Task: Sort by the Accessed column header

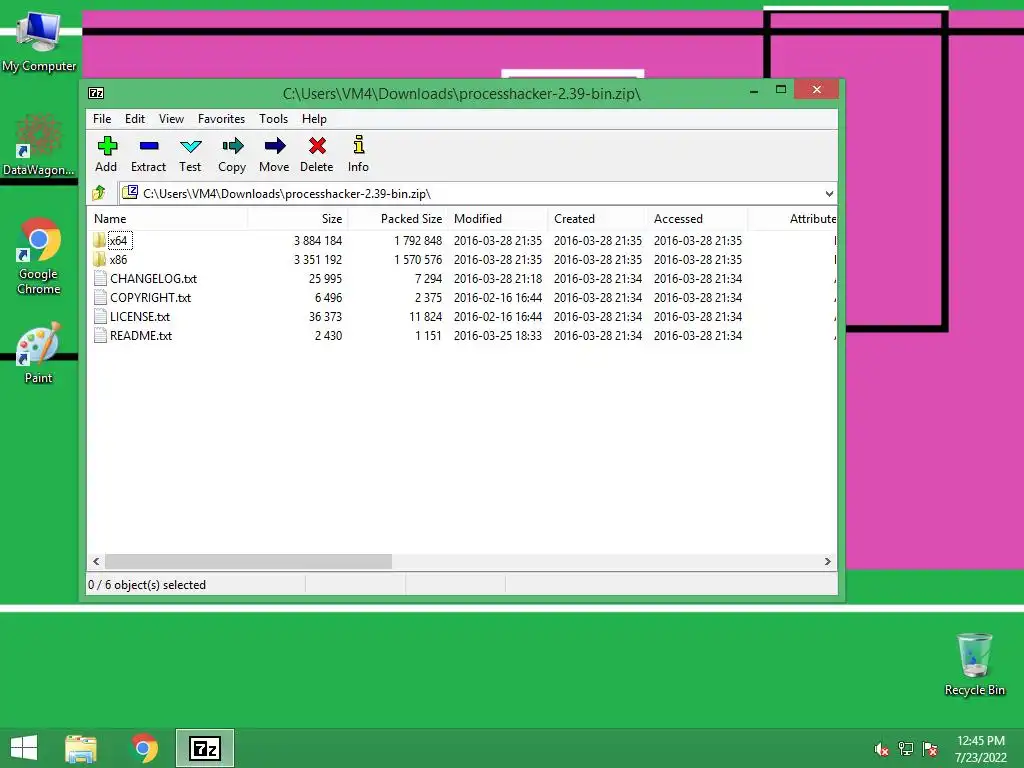Action: (x=698, y=219)
